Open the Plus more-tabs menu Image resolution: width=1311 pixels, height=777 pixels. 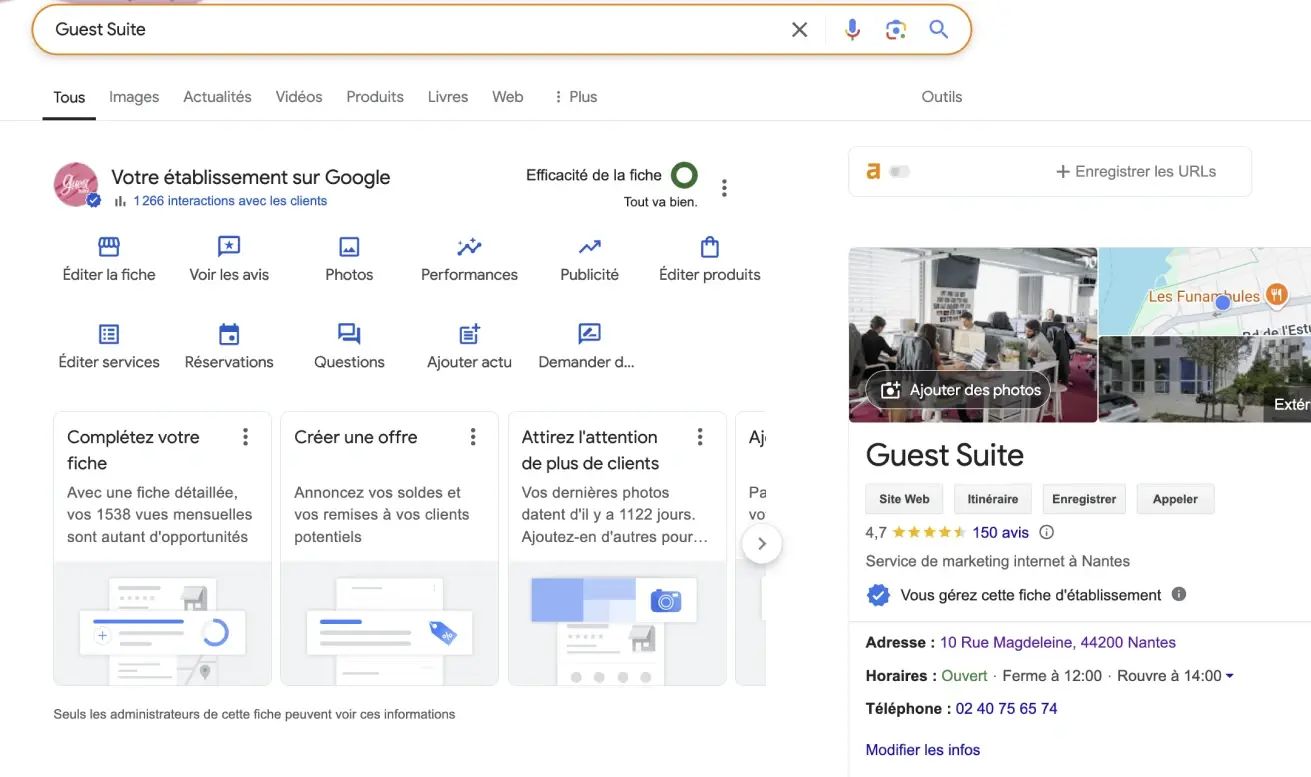575,97
